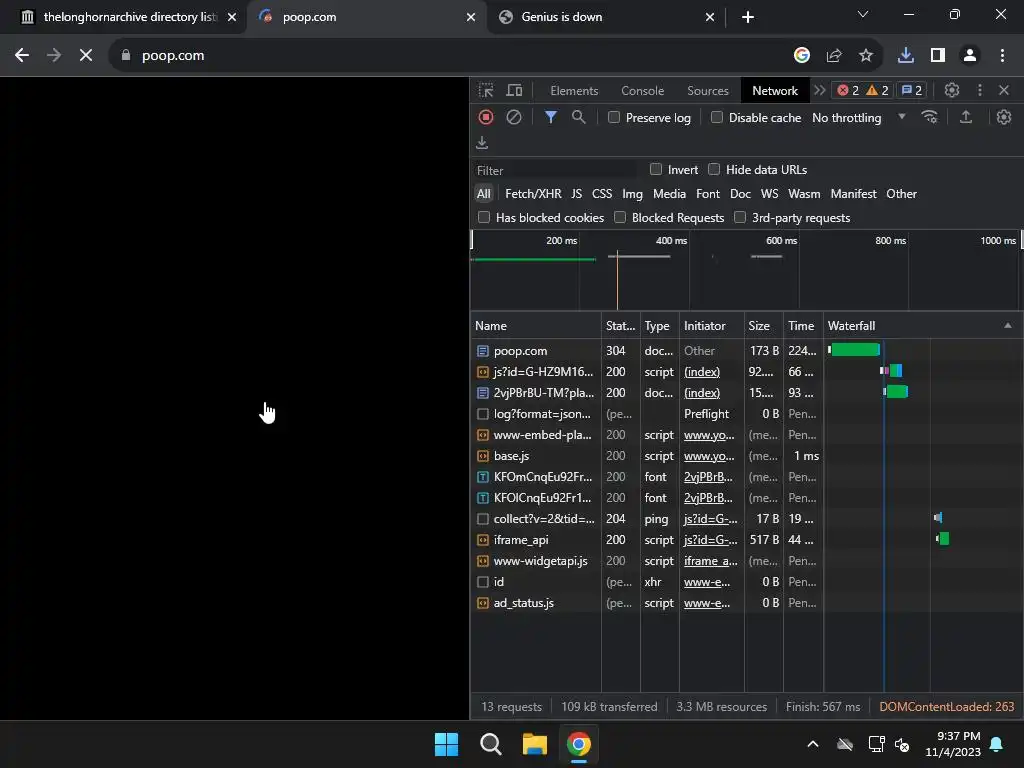The image size is (1024, 768).
Task: Toggle the network filter funnel icon
Action: click(x=551, y=117)
